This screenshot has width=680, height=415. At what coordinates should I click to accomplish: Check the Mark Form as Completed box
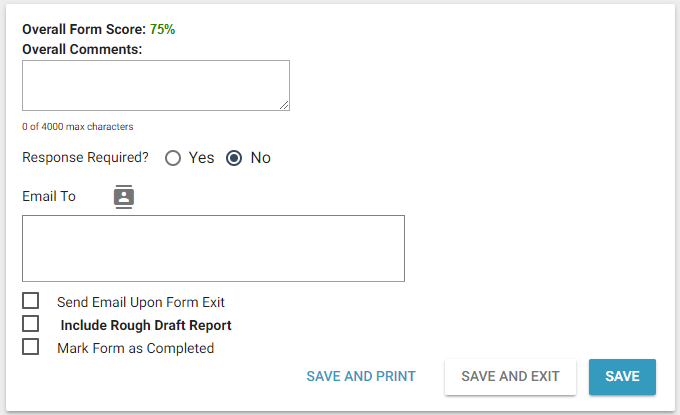click(31, 347)
